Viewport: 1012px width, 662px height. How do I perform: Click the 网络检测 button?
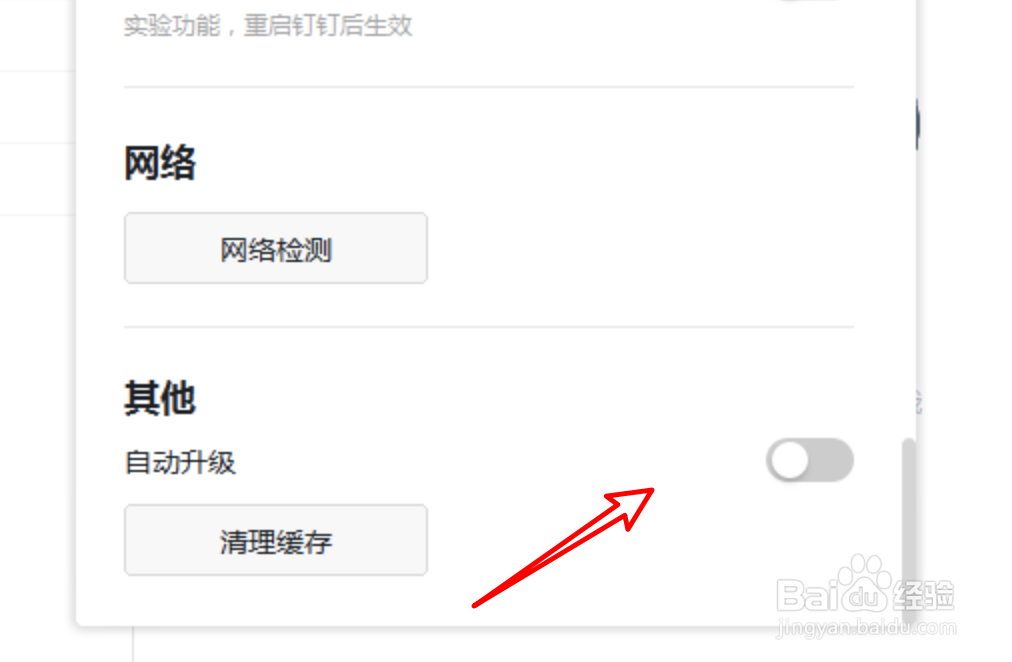tap(276, 248)
